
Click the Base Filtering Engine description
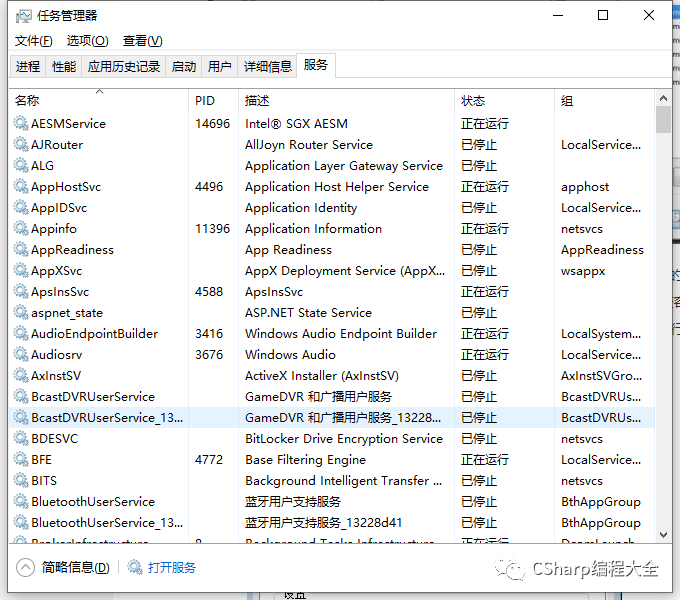(x=305, y=460)
